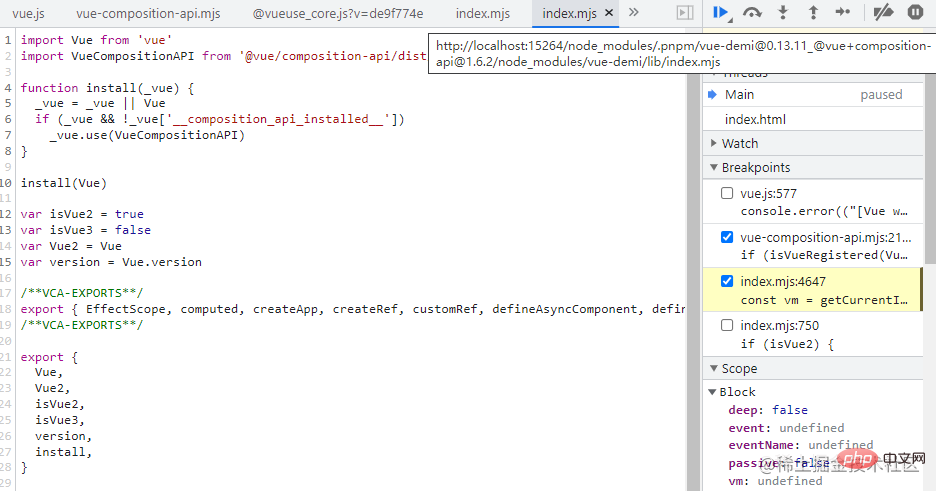Open the vue-composition-api.mjs tab
936x491 pixels.
coord(148,13)
